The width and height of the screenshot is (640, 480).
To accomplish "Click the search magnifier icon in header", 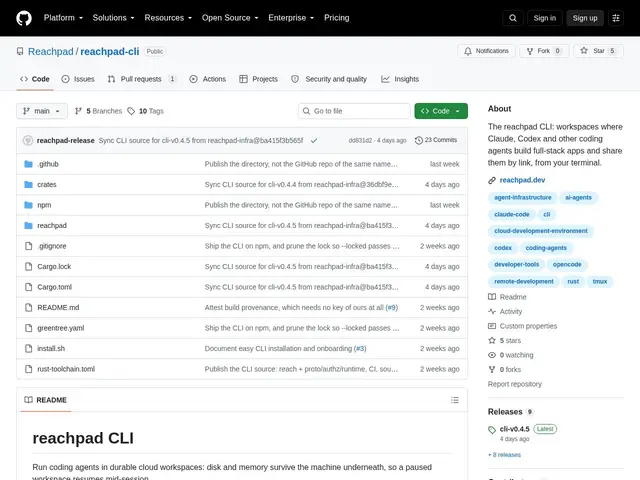I will 513,18.
